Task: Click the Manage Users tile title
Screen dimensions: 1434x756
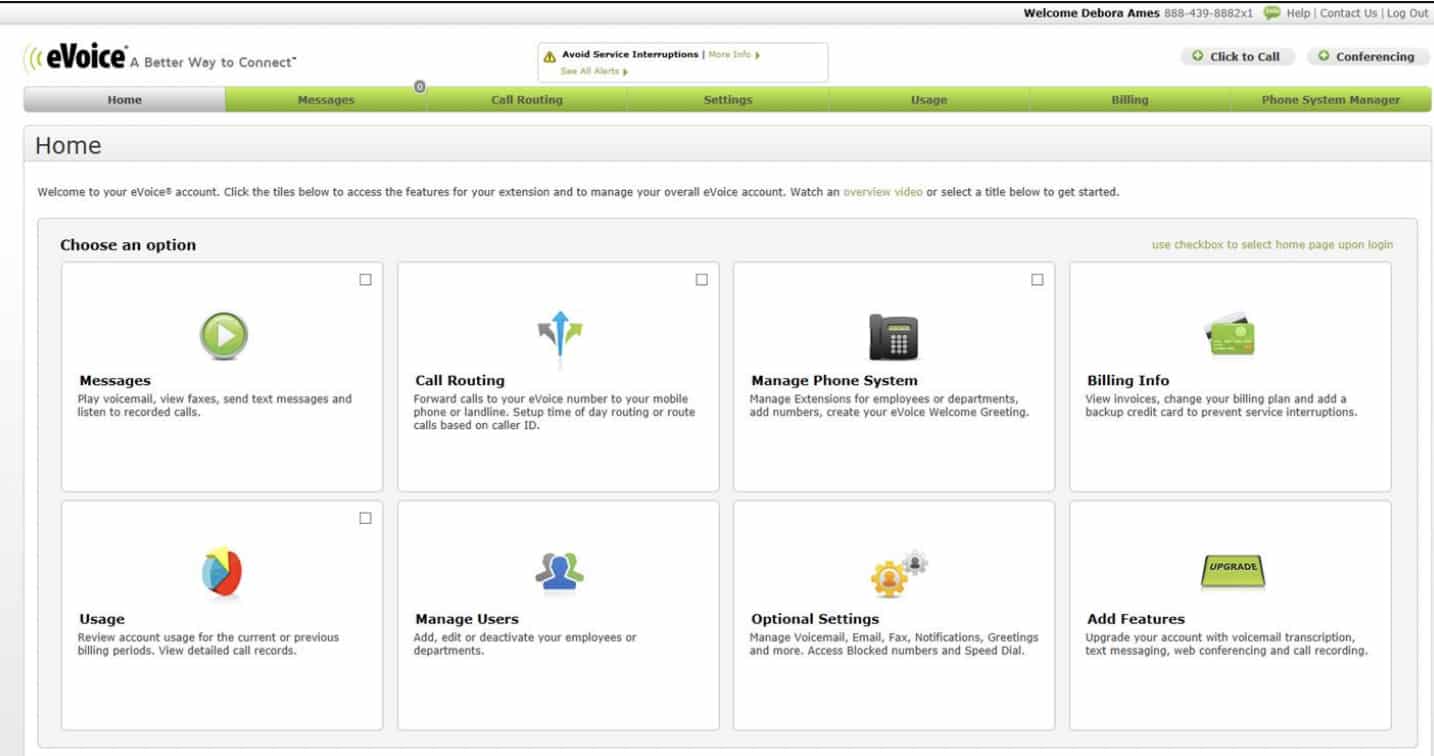Action: (467, 619)
